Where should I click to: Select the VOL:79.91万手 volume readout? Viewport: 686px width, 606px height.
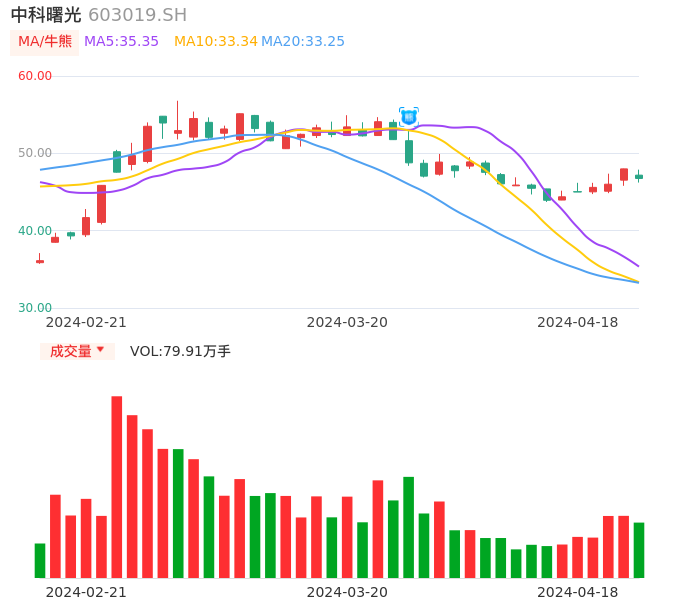180,351
